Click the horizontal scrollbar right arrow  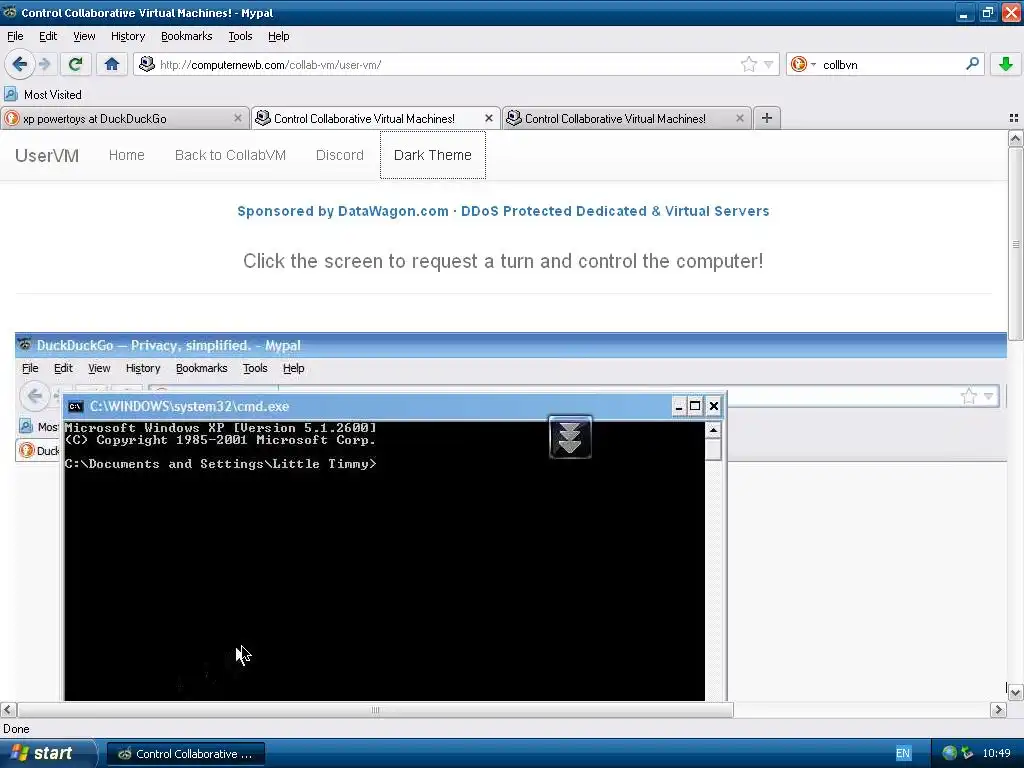[x=998, y=710]
